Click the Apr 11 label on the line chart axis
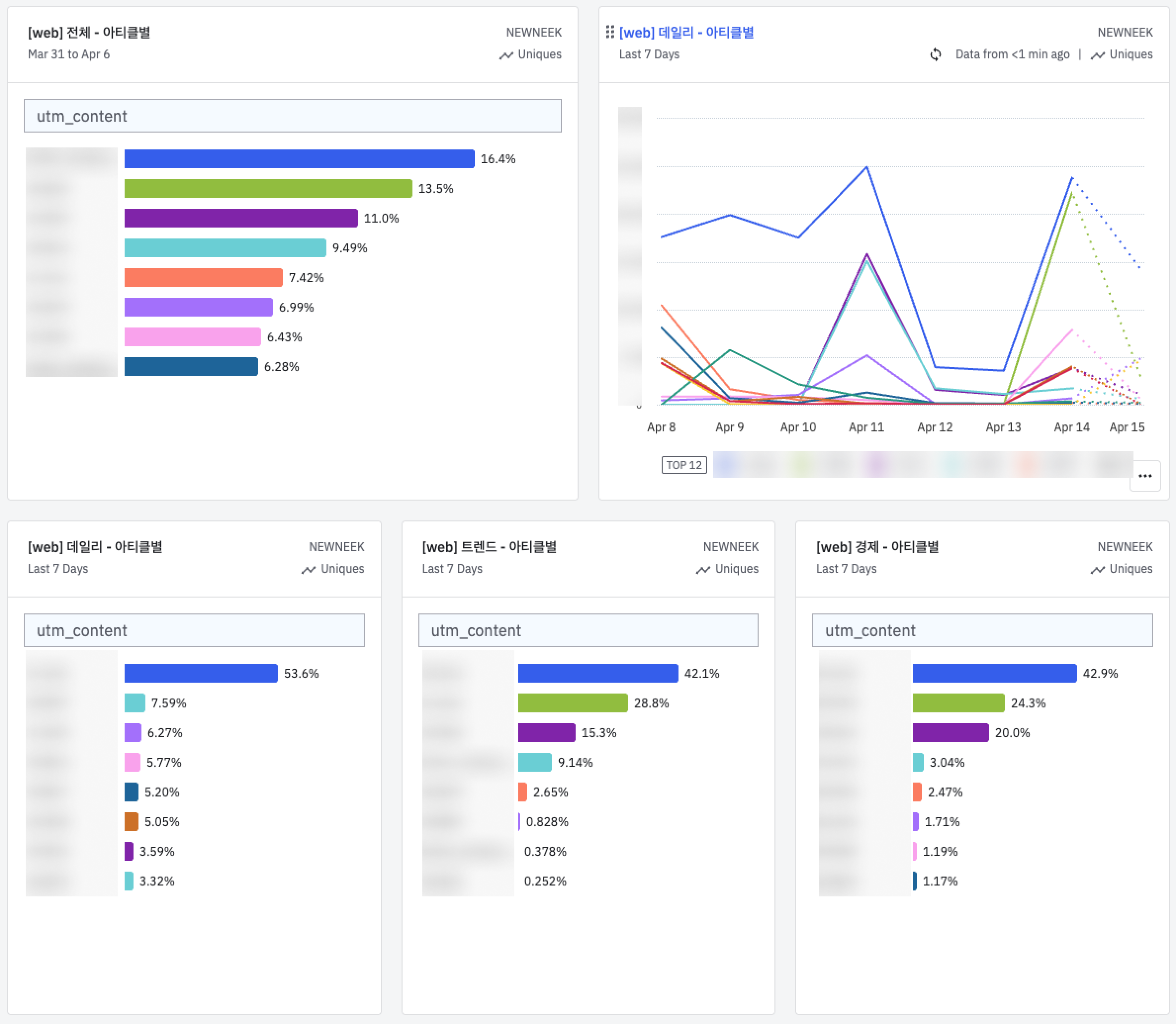This screenshot has height=1024, width=1176. (866, 427)
